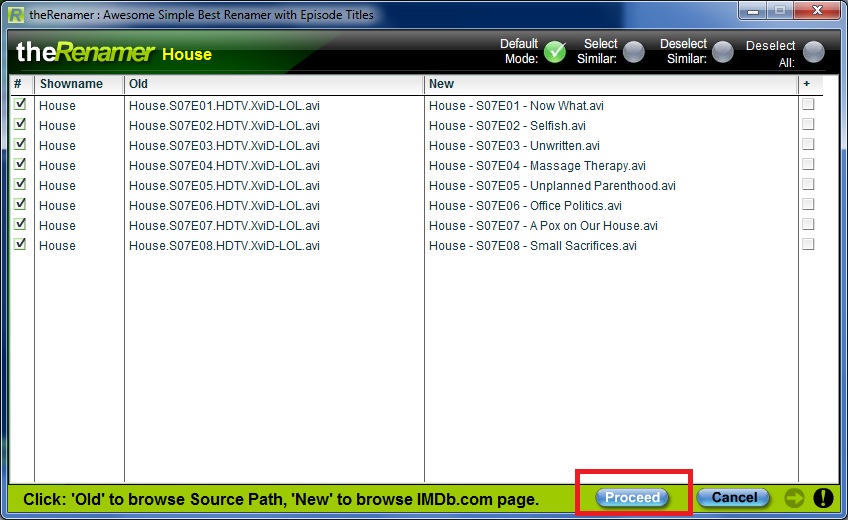Image resolution: width=848 pixels, height=520 pixels.
Task: Uncheck the left checkbox for House.S07E03
Action: pyautogui.click(x=20, y=144)
